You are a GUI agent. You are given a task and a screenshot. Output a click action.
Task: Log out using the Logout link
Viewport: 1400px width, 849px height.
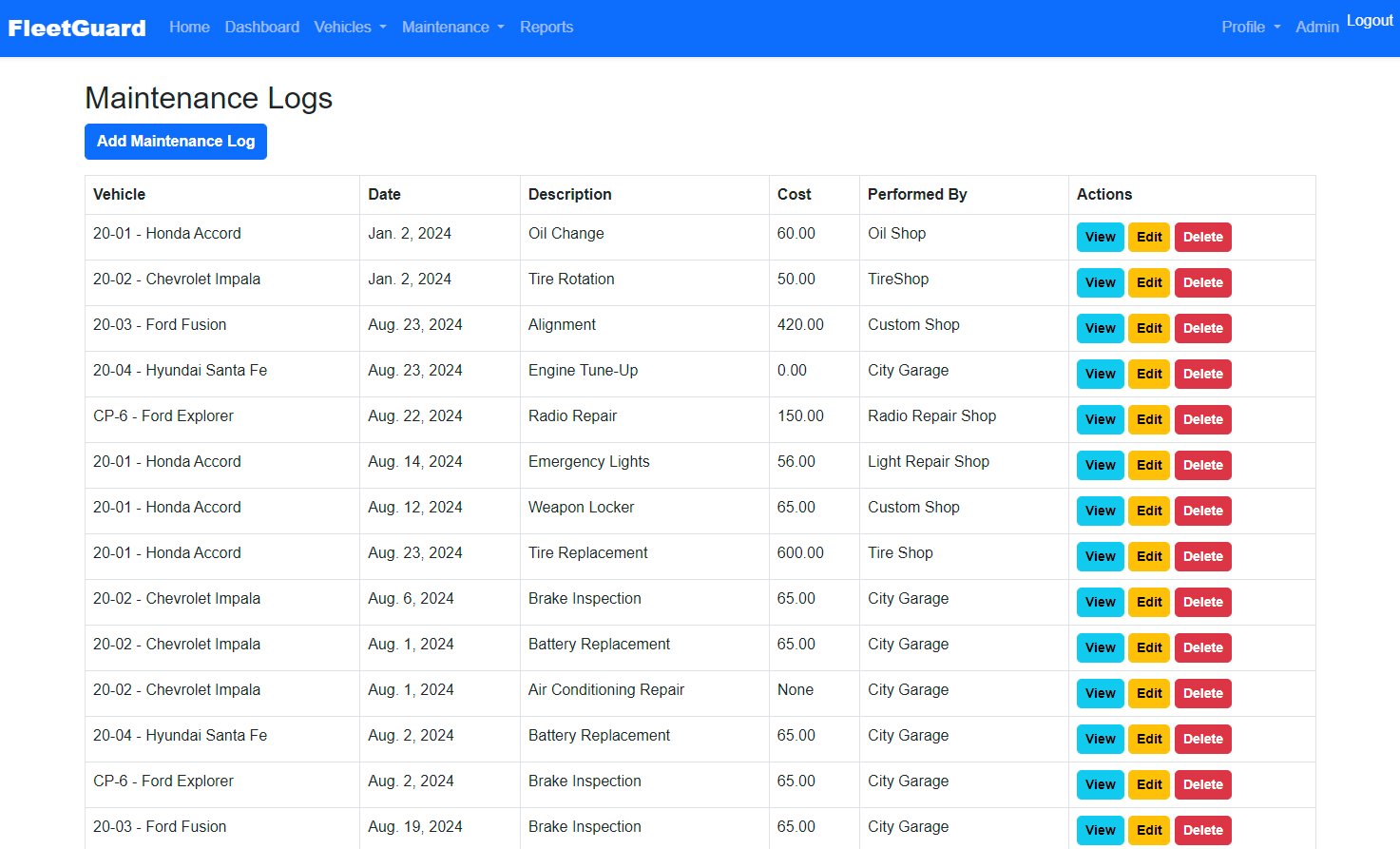click(1369, 21)
